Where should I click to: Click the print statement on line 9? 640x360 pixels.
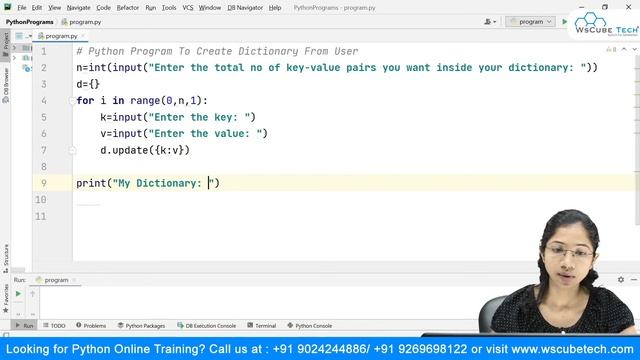click(148, 183)
